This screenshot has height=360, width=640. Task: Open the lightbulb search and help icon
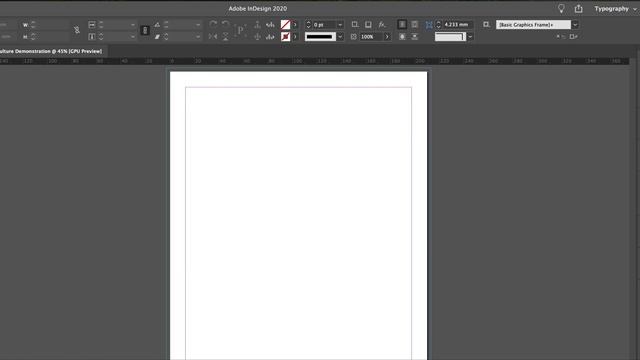tap(561, 9)
